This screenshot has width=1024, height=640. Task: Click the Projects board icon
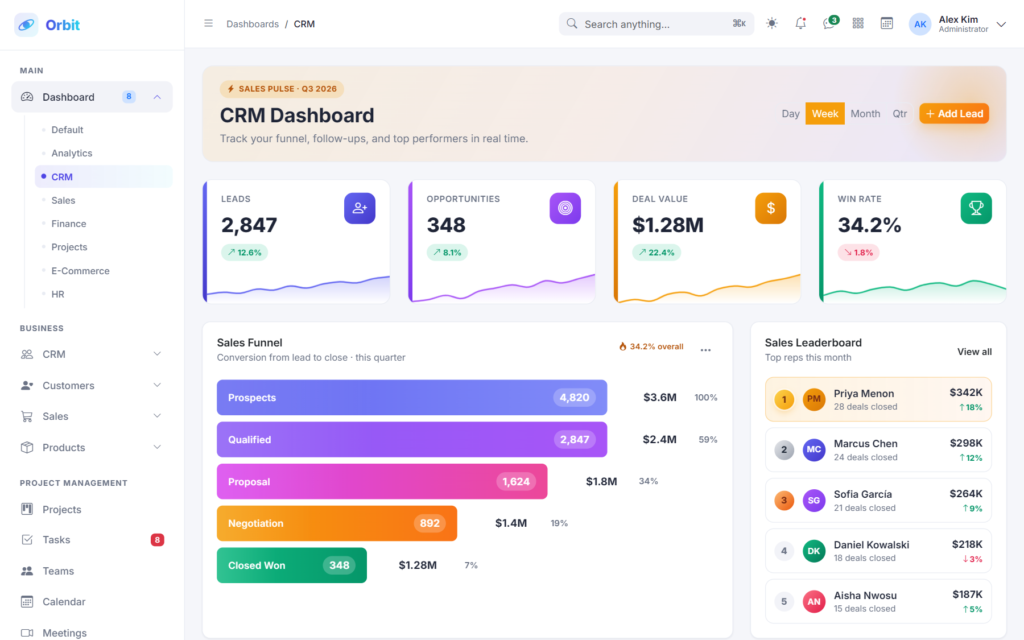point(27,509)
